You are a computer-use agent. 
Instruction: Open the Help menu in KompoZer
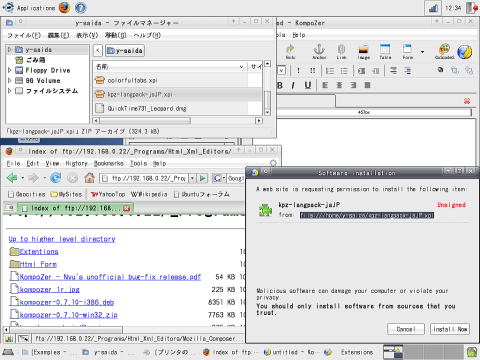tap(299, 35)
